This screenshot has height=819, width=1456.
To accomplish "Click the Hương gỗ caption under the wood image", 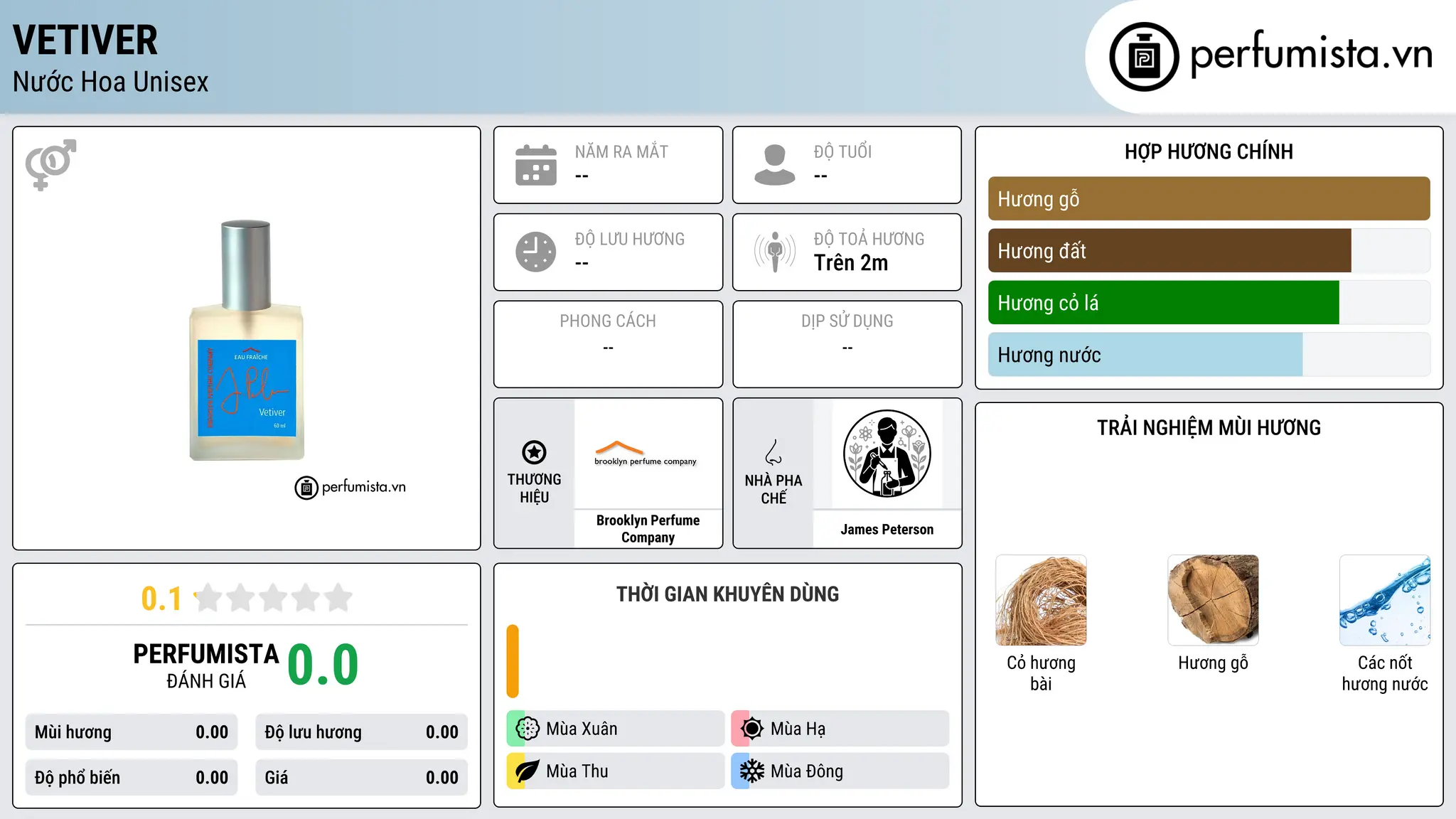I will (1213, 663).
